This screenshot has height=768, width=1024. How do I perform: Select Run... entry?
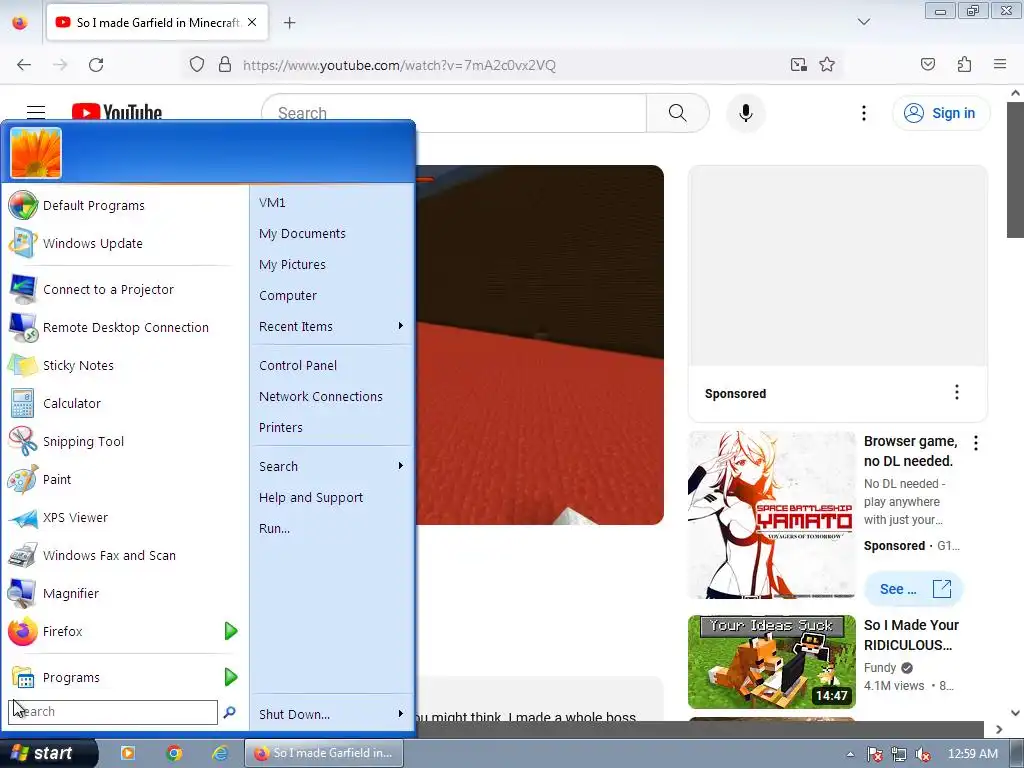coord(274,528)
